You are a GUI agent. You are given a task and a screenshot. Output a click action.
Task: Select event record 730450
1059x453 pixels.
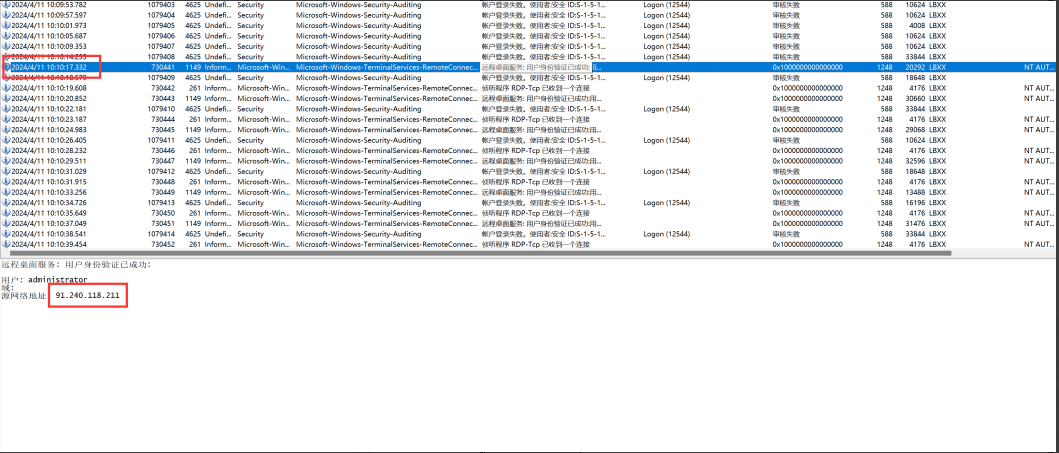tap(161, 213)
